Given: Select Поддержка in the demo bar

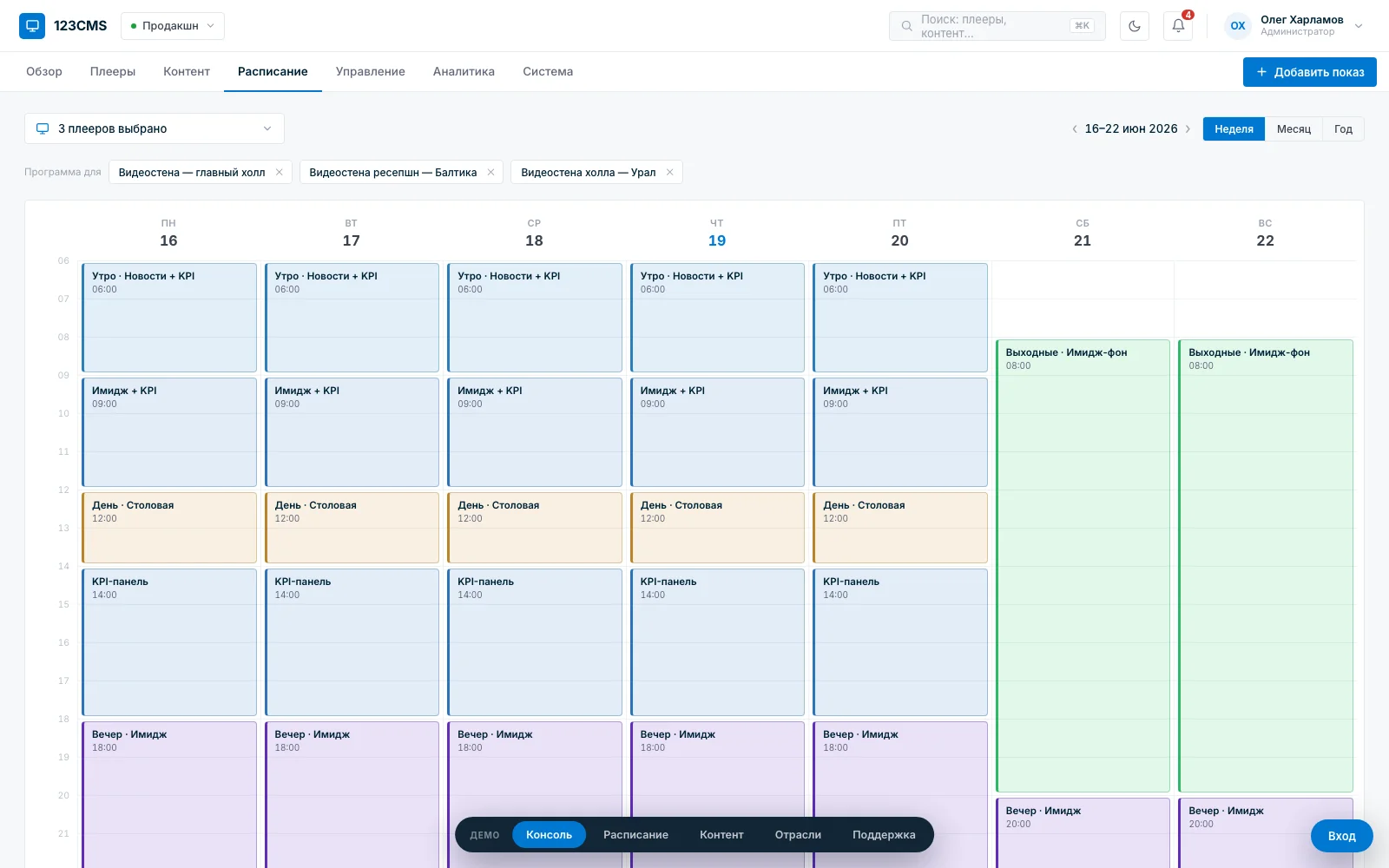Looking at the screenshot, I should [x=884, y=834].
